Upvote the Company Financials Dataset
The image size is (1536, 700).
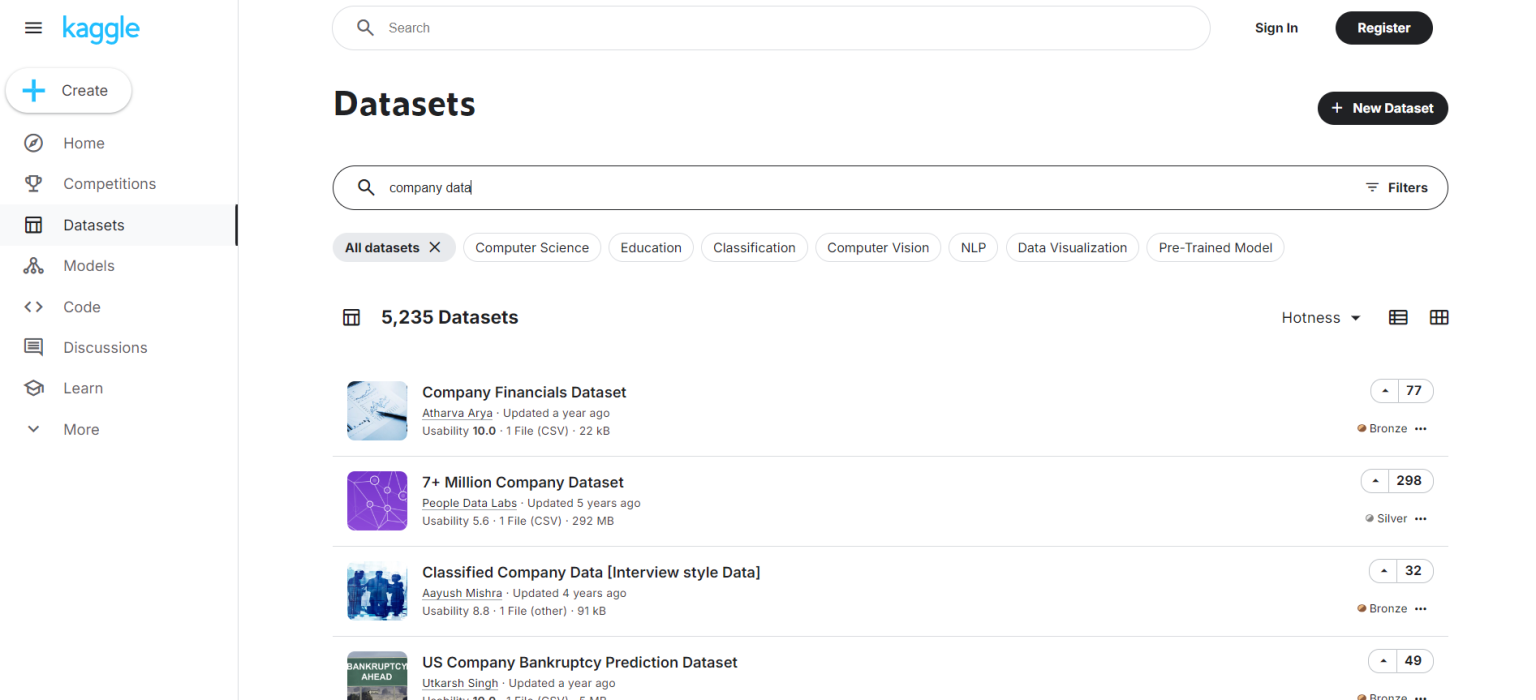[x=1384, y=391]
